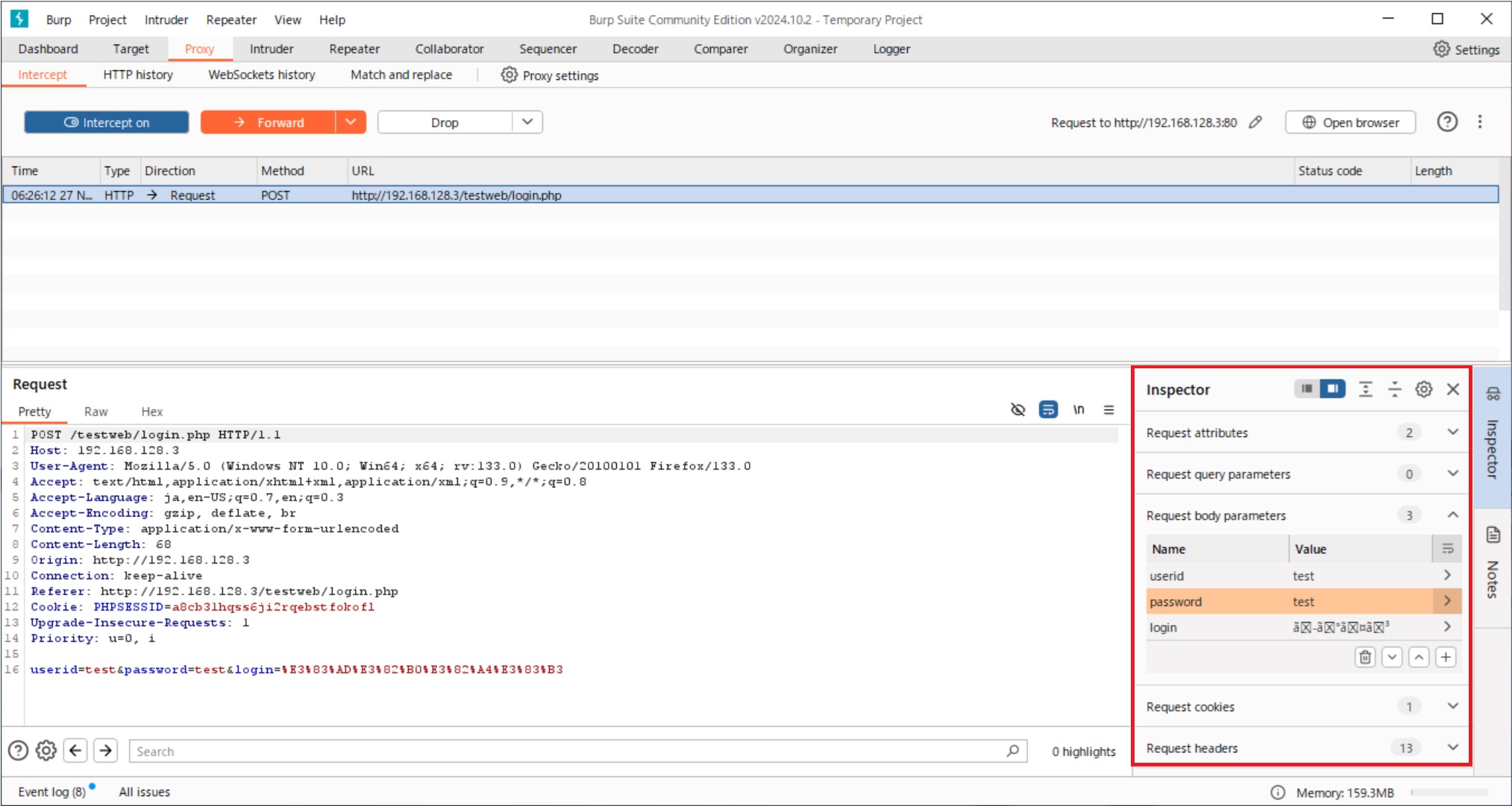Collapse all Inspector sections icon
Viewport: 1512px width, 806px height.
tap(1394, 389)
